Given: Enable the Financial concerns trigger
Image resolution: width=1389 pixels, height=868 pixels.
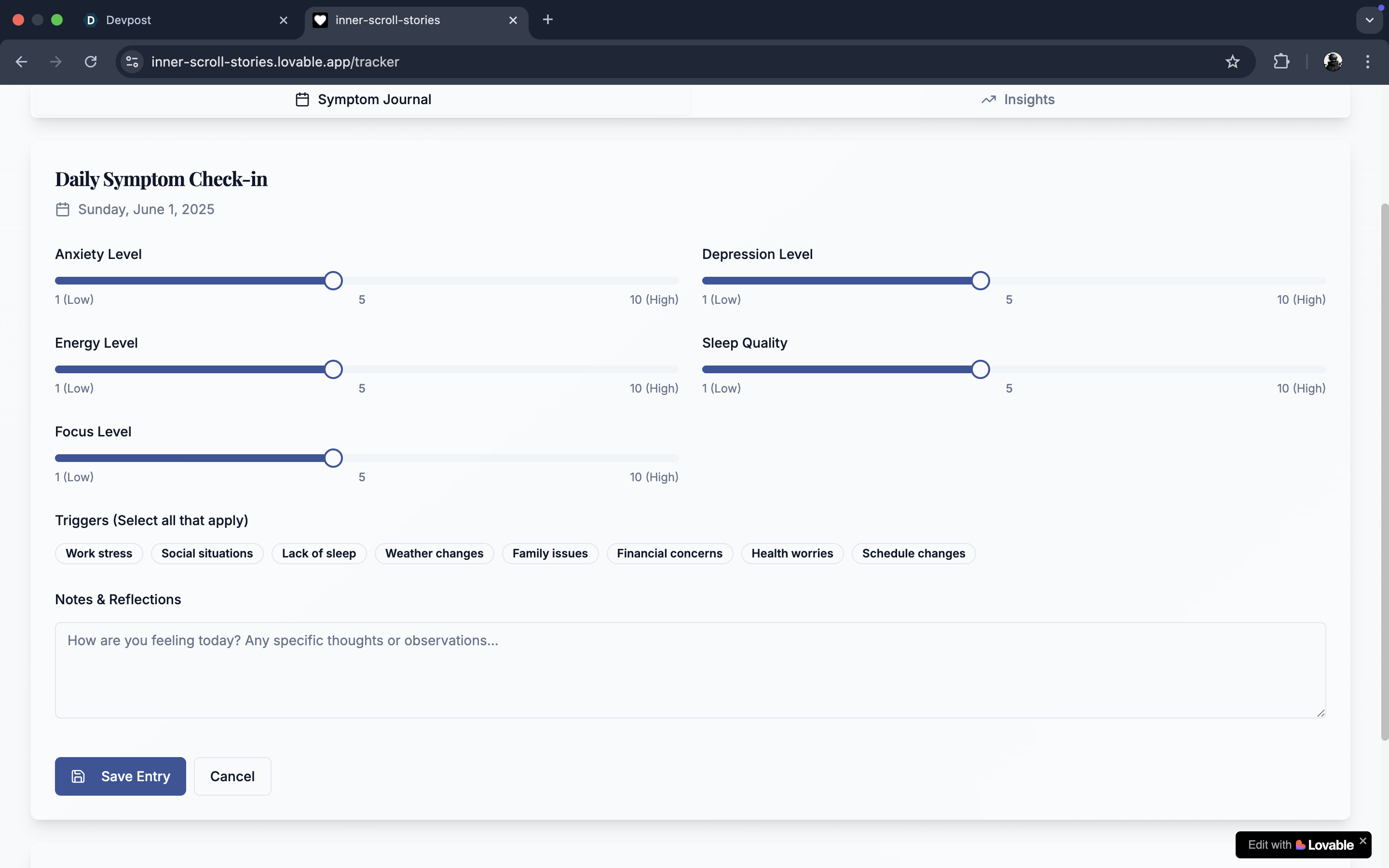Looking at the screenshot, I should (x=669, y=554).
